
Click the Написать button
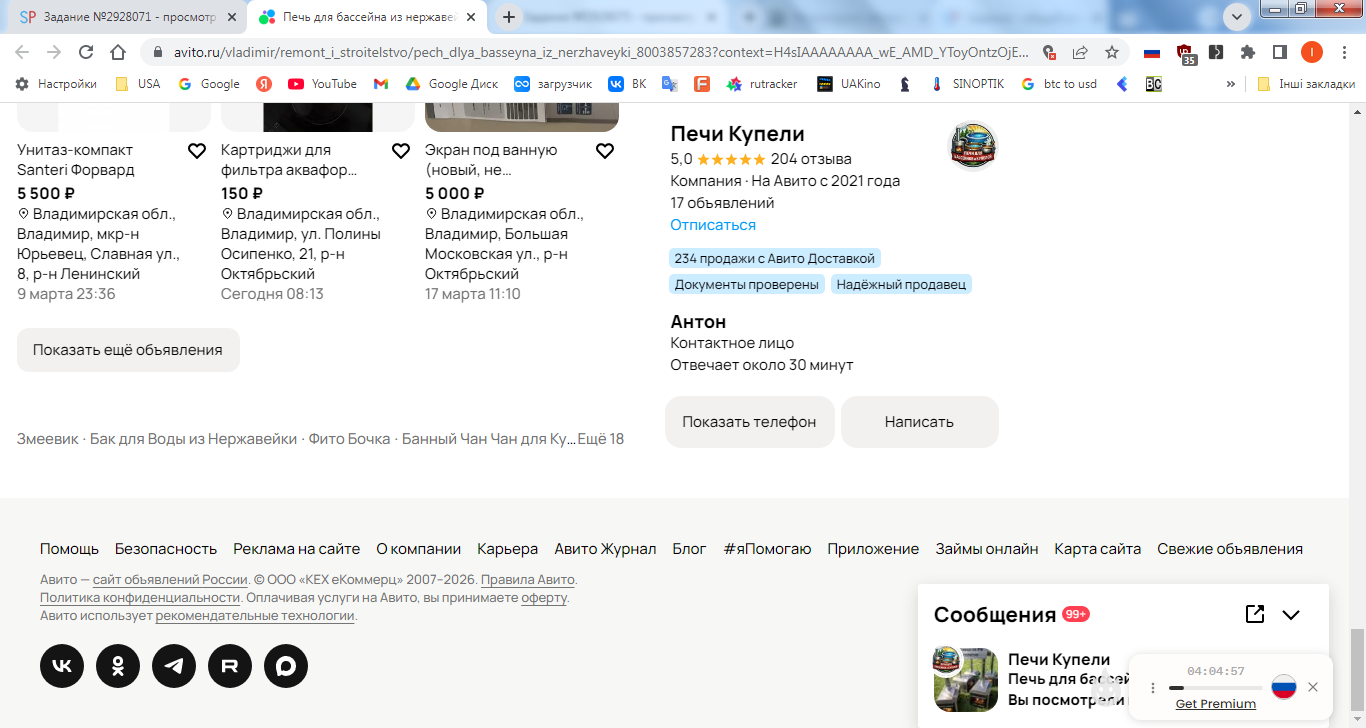pos(920,422)
